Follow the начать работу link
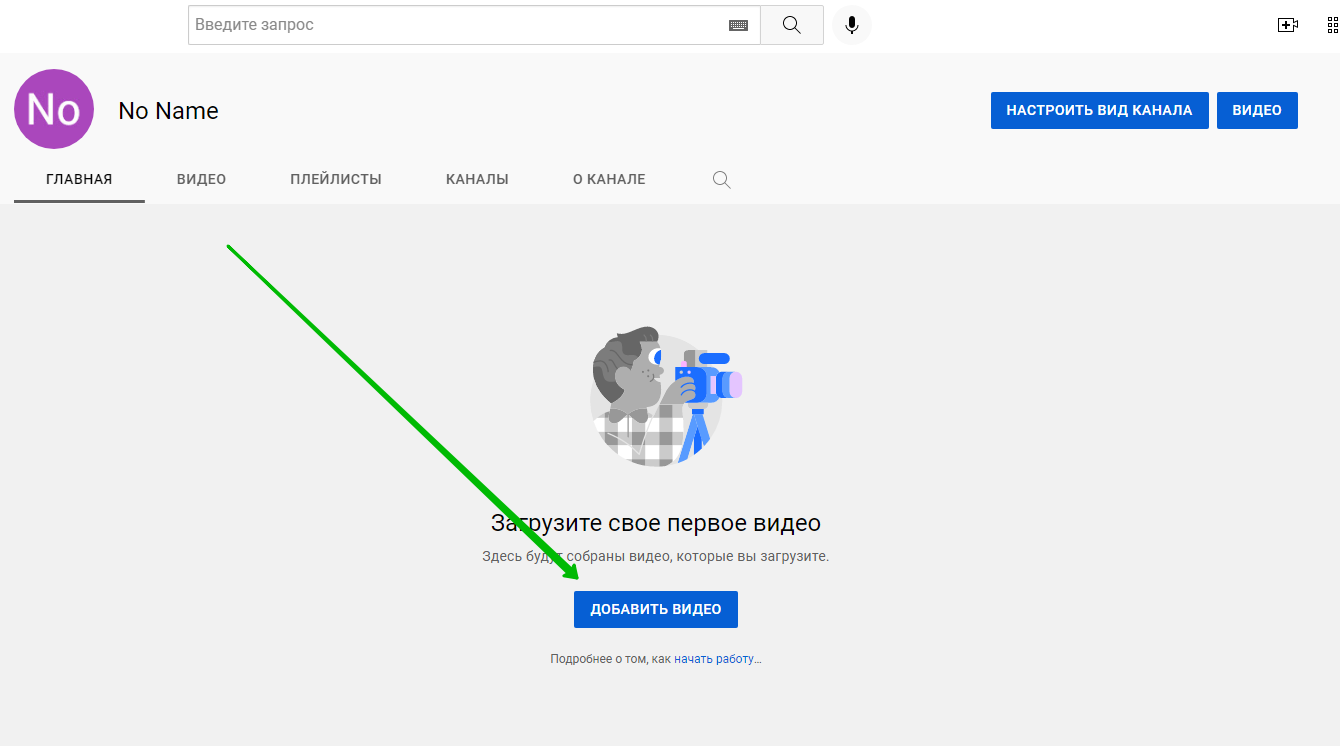The height and width of the screenshot is (746, 1340). click(x=718, y=659)
